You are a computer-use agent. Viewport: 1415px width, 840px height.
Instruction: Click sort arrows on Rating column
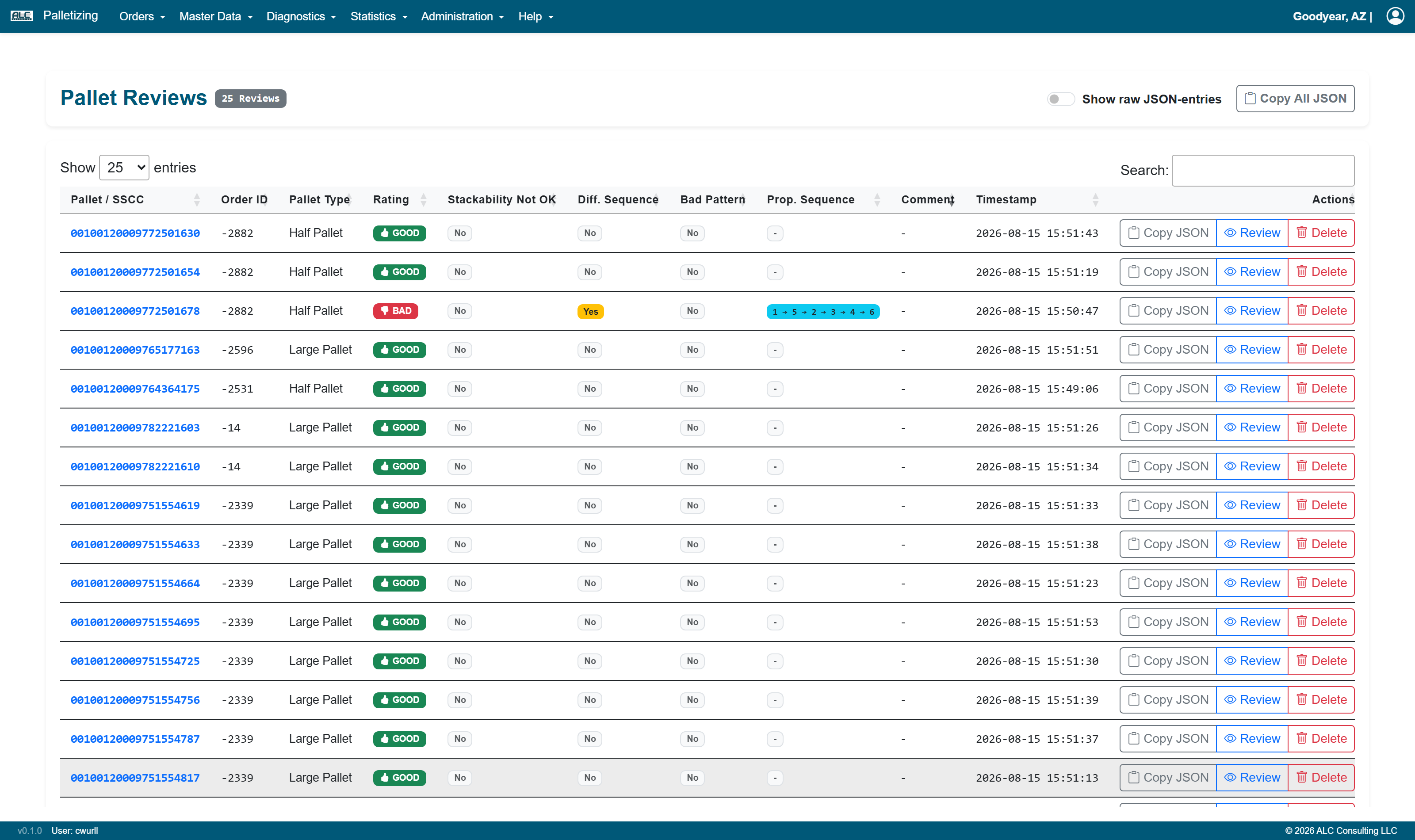pyautogui.click(x=423, y=200)
